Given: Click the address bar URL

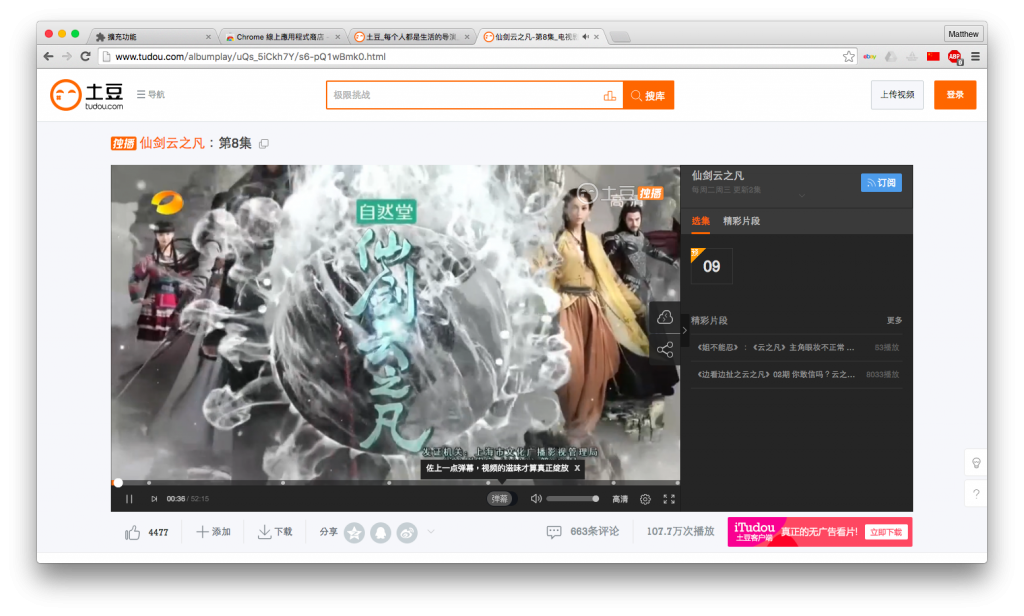Looking at the screenshot, I should click(250, 57).
